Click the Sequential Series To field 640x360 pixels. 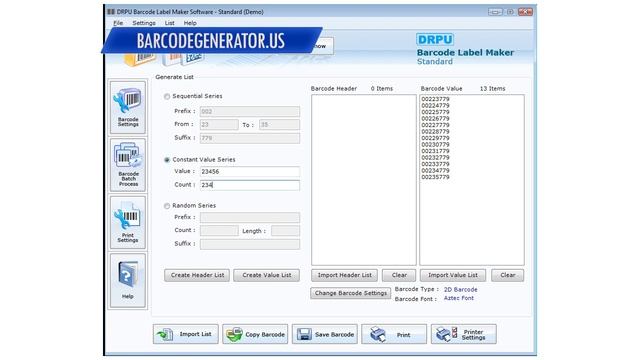[x=279, y=124]
